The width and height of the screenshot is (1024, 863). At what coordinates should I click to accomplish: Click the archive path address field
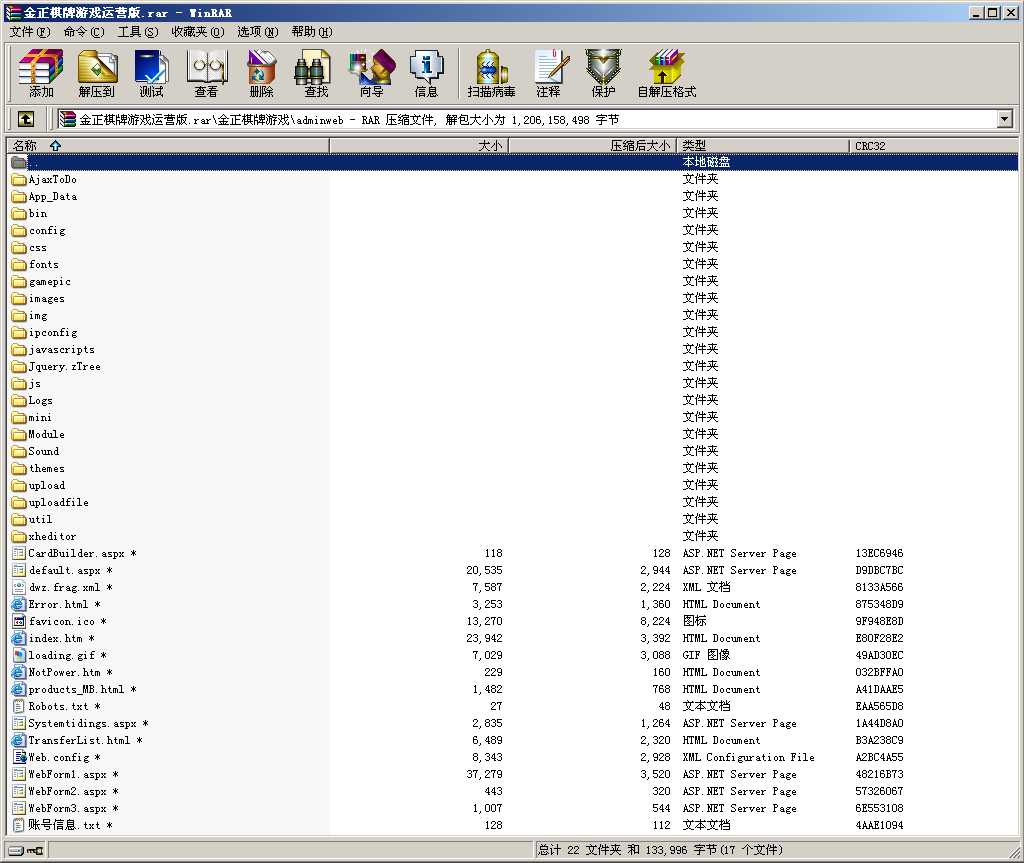(526, 120)
